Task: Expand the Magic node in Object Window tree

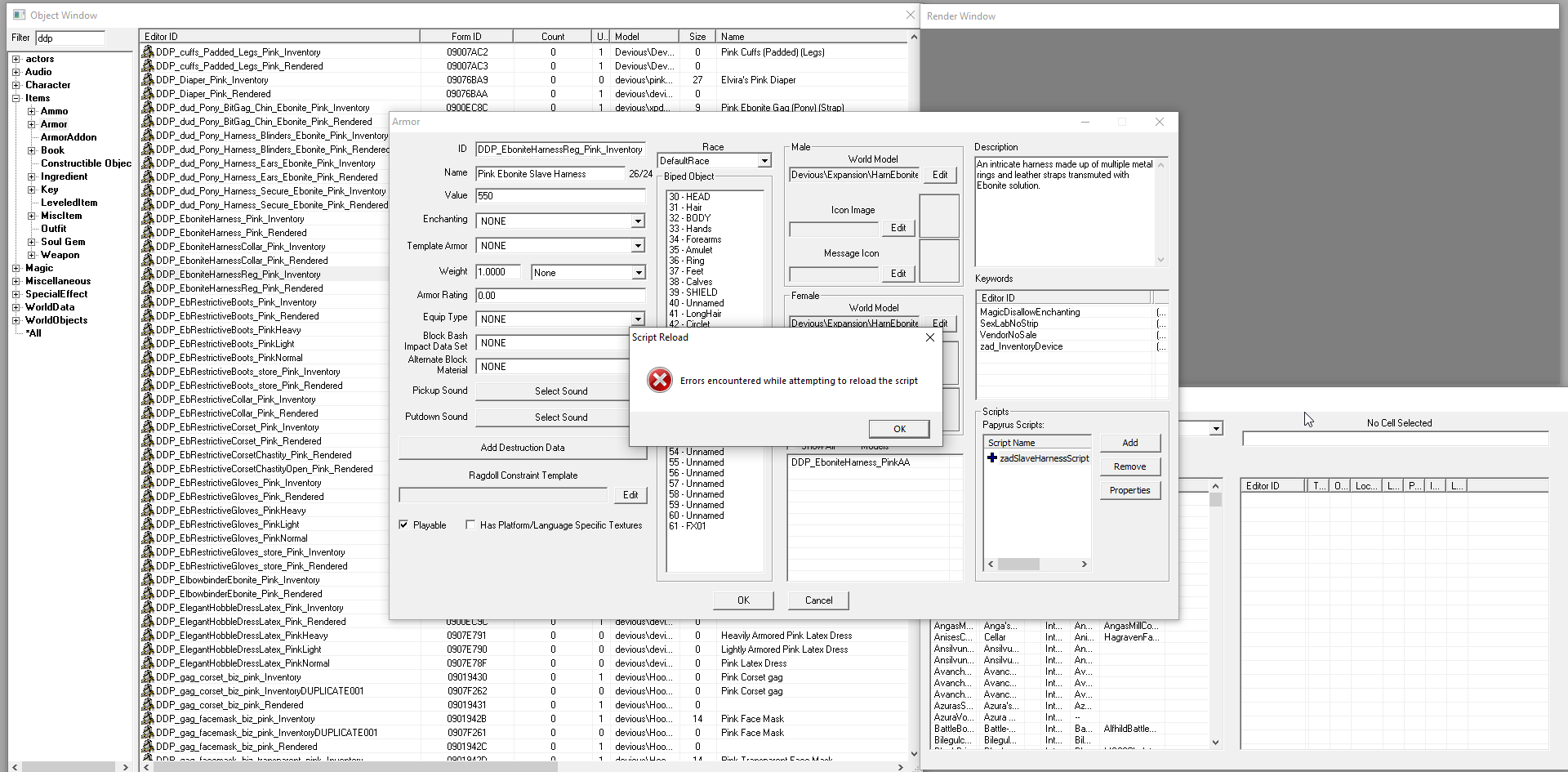Action: tap(16, 268)
